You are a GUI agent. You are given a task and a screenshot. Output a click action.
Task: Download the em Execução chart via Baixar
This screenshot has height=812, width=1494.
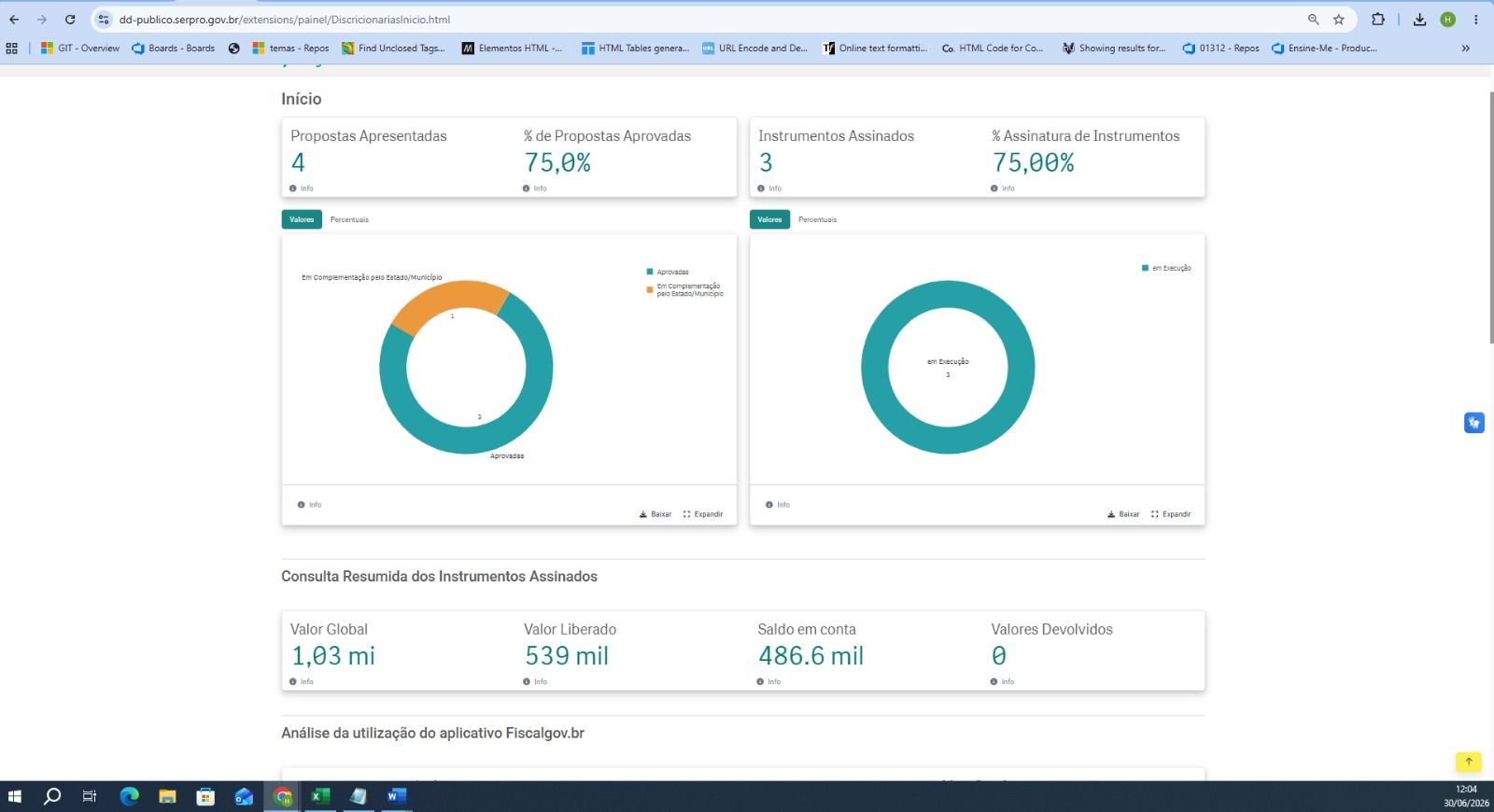(x=1123, y=514)
